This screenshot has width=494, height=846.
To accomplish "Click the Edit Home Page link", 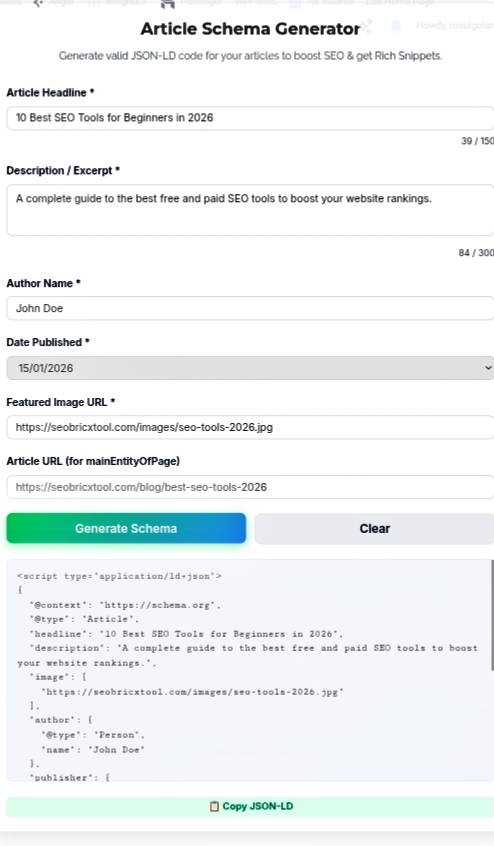I will [400, 2].
